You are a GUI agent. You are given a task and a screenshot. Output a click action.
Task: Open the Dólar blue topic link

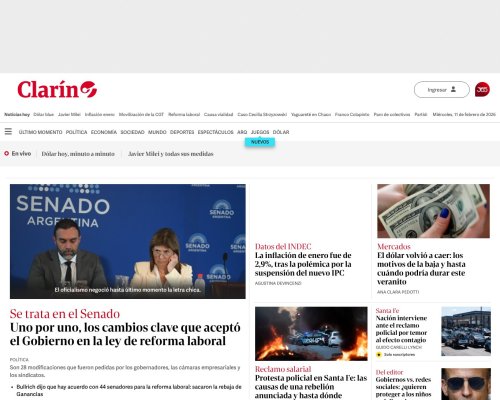(44, 114)
